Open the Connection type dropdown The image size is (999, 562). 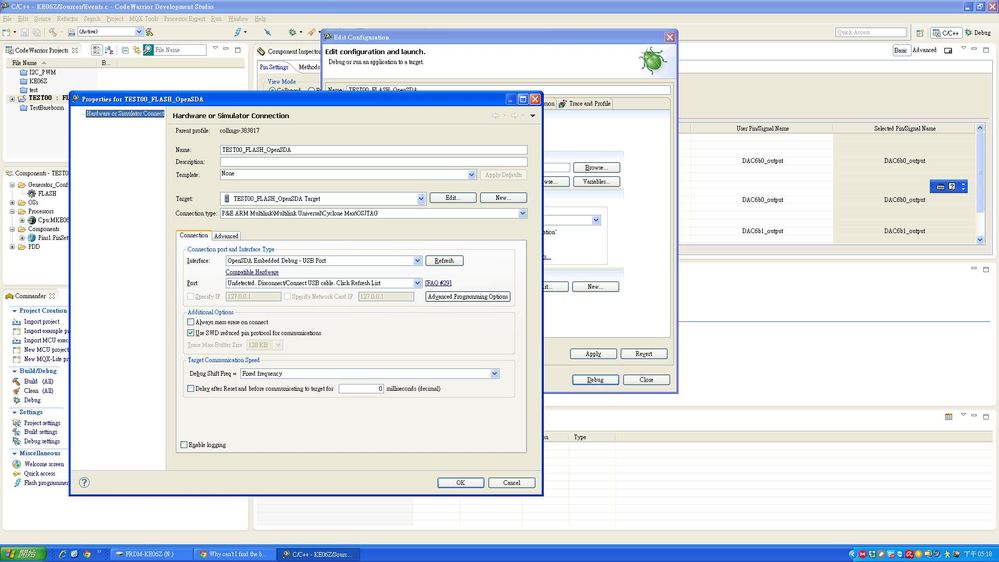click(522, 213)
